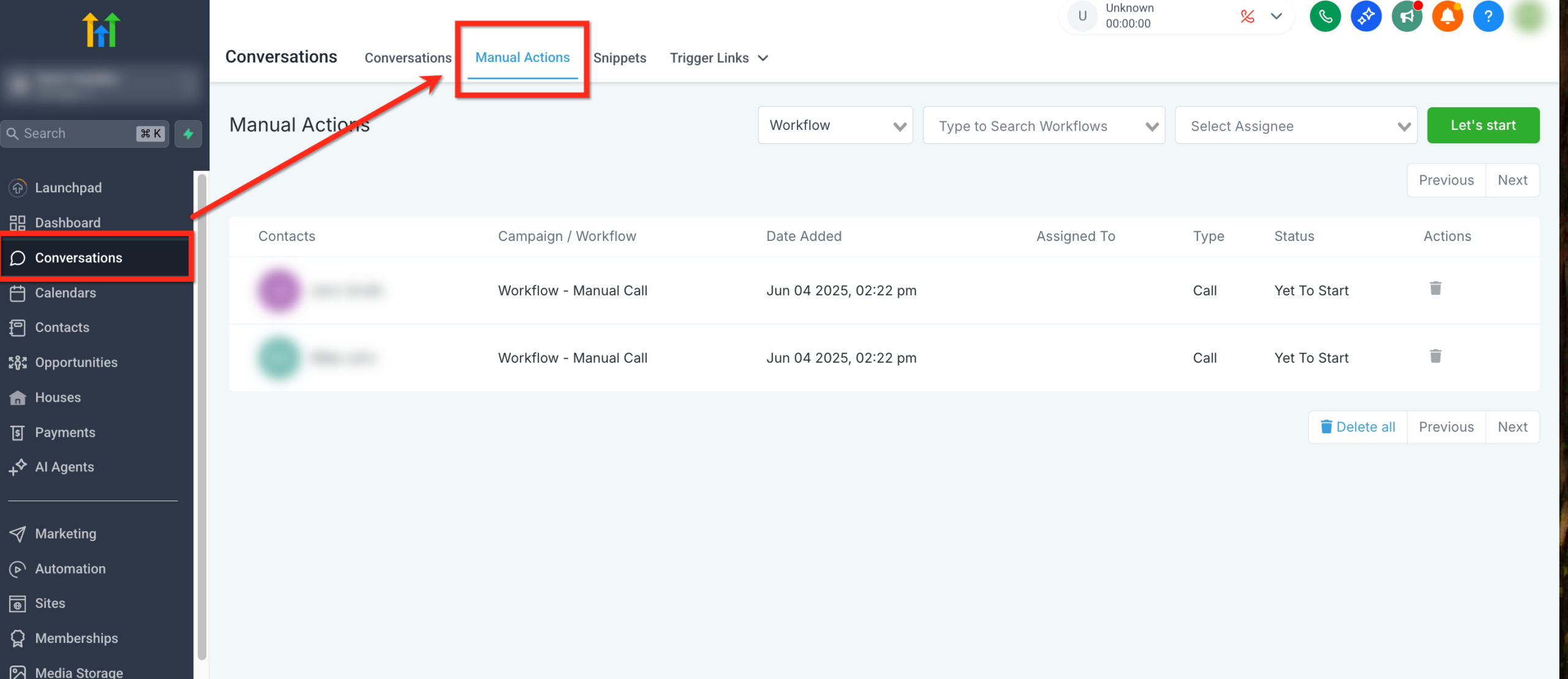This screenshot has height=679, width=1568.
Task: Switch to the Snippets tab
Action: [619, 58]
